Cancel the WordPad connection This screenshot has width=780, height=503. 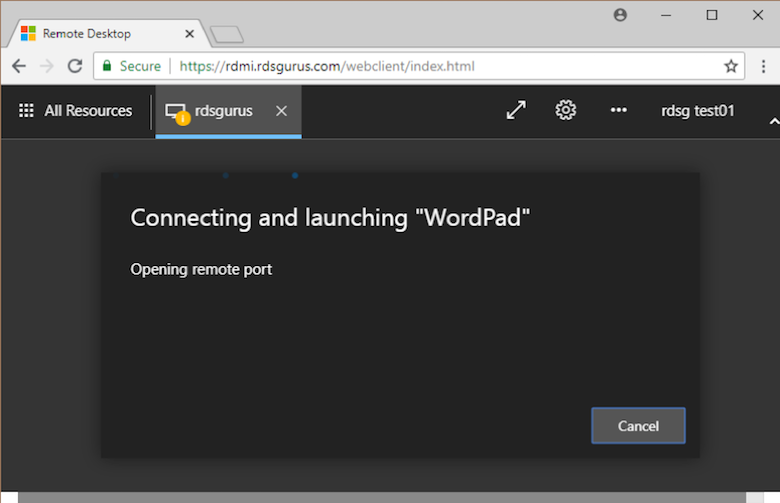tap(638, 426)
